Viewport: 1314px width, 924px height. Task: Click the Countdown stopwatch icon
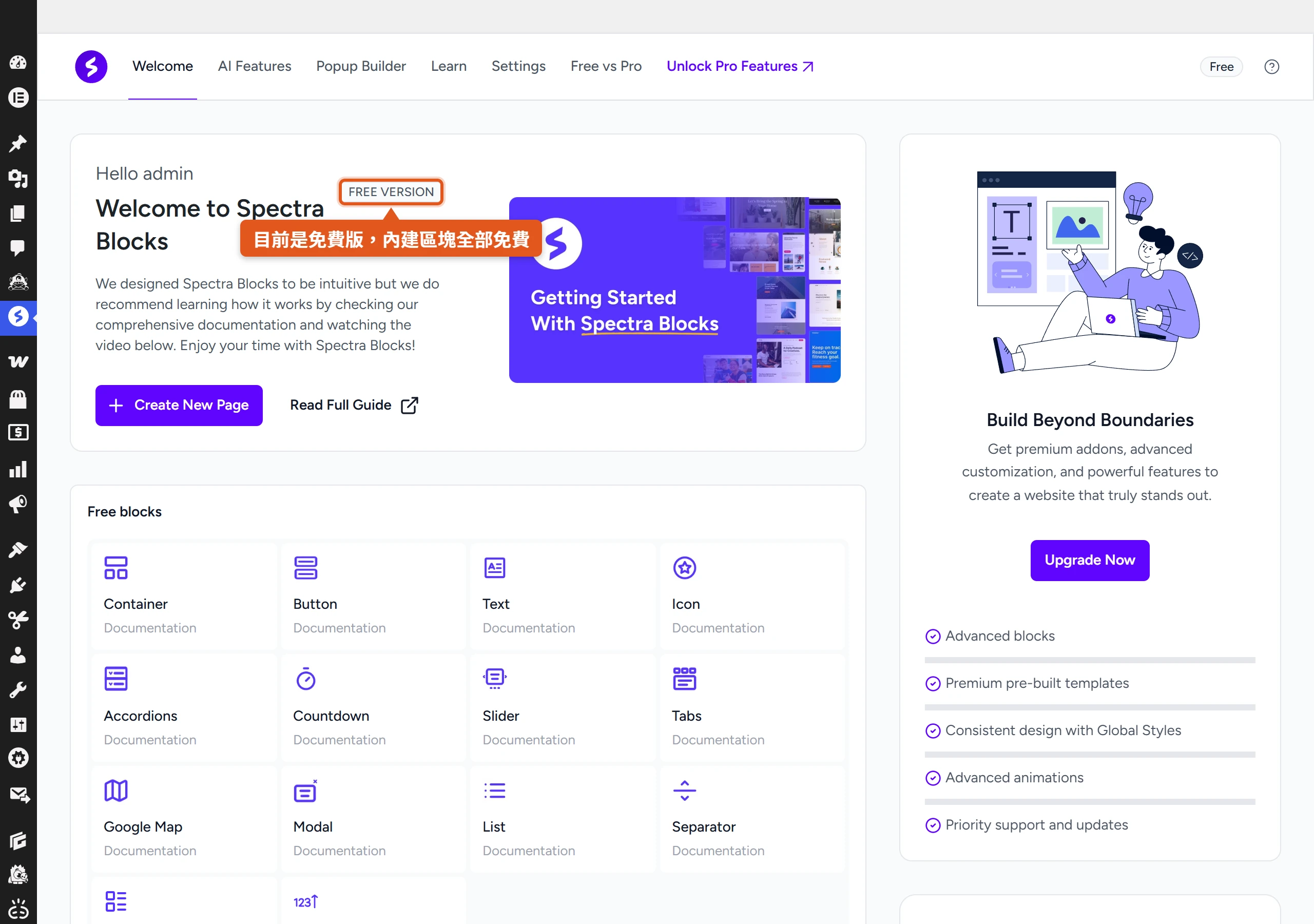click(305, 679)
